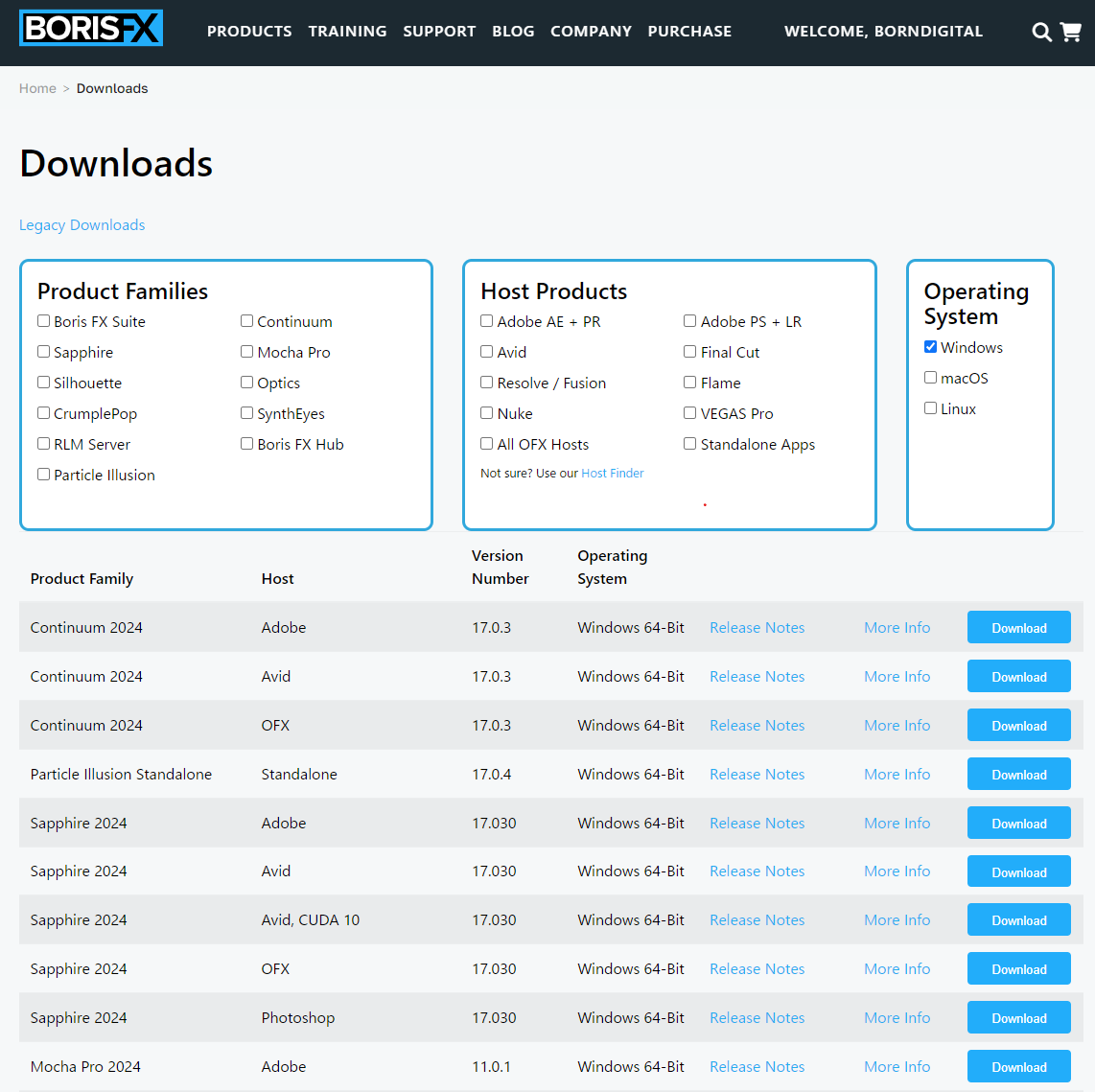Open the Welcome, BornDigital account menu
1095x1092 pixels.
coord(883,32)
